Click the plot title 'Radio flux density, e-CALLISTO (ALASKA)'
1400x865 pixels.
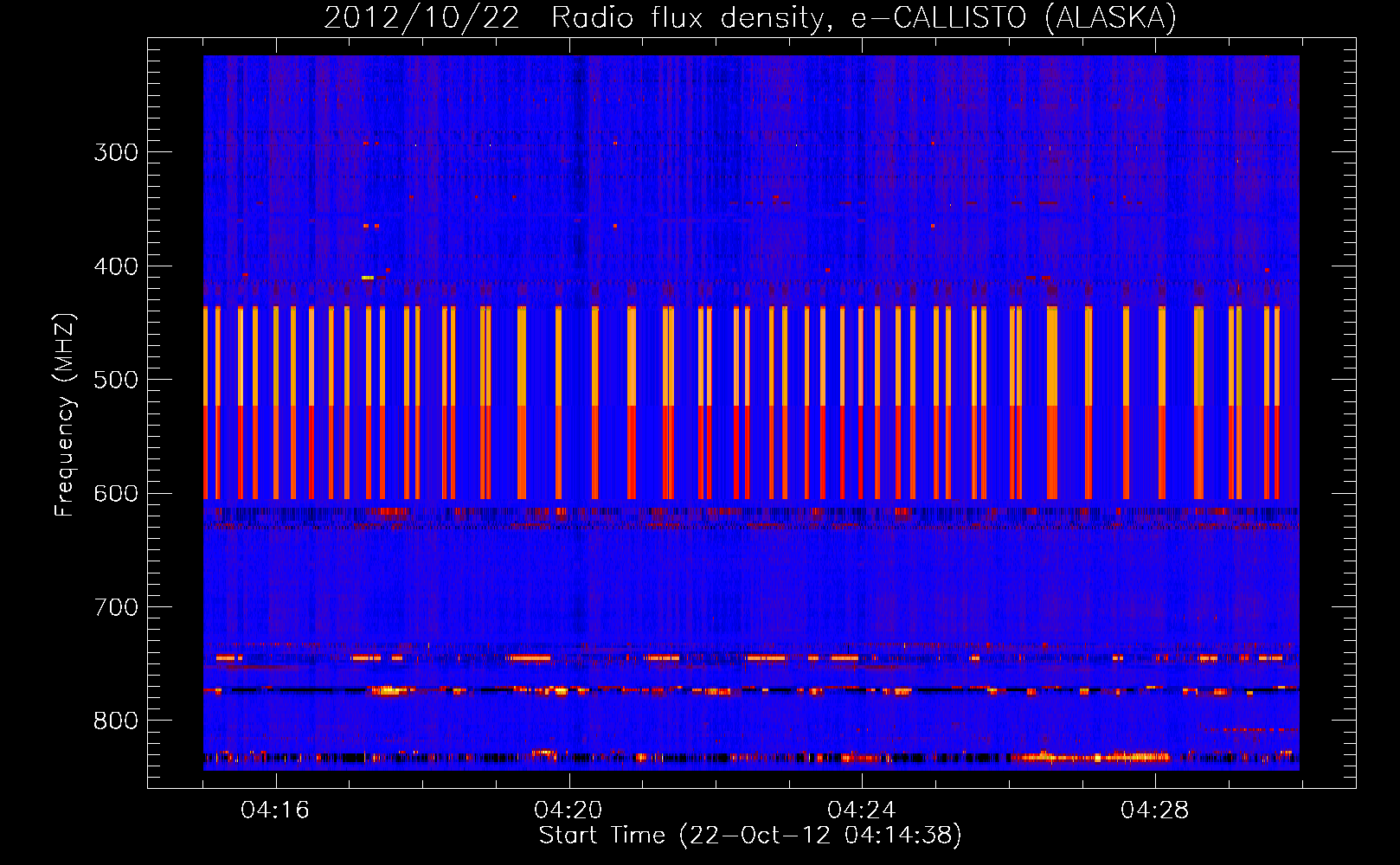coord(864,18)
